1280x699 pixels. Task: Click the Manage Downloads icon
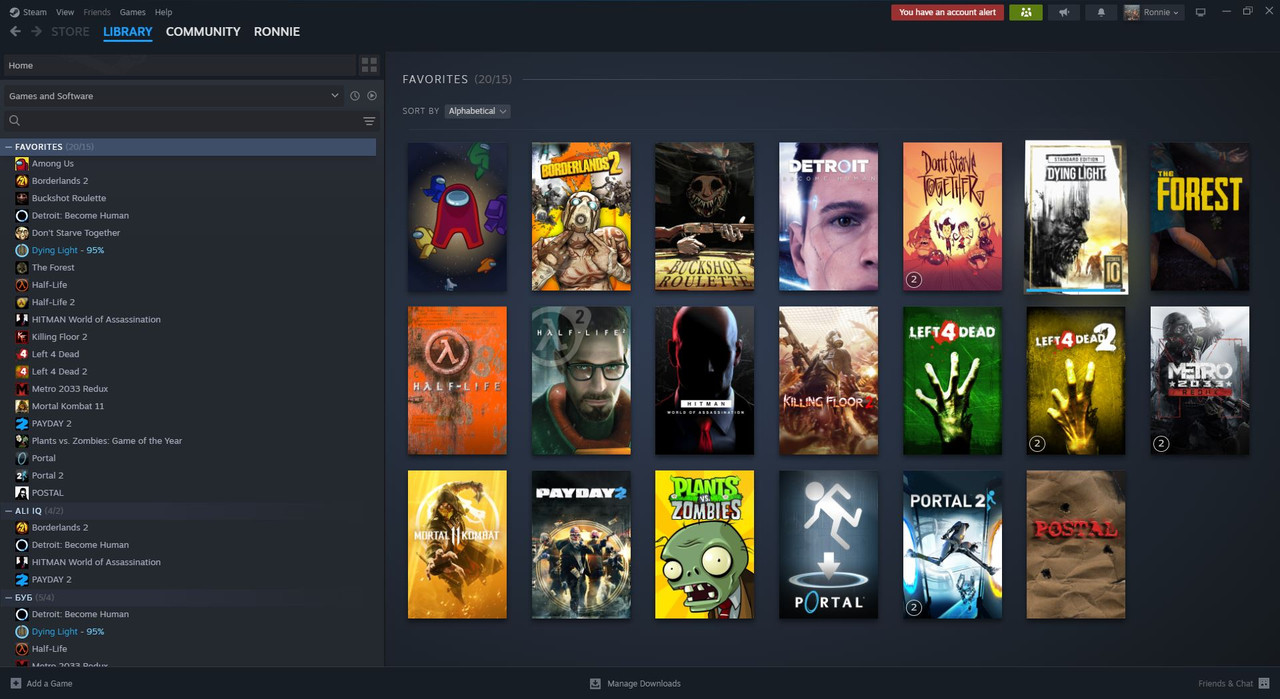595,683
